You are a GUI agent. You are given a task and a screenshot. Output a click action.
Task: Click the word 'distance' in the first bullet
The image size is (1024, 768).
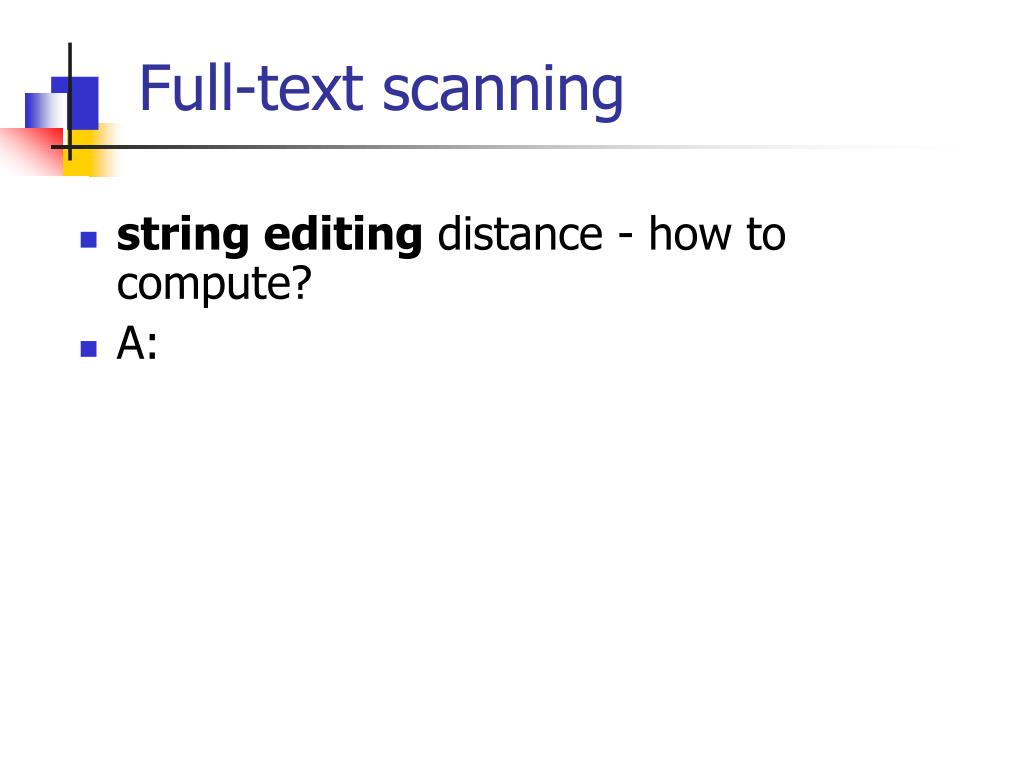point(520,234)
